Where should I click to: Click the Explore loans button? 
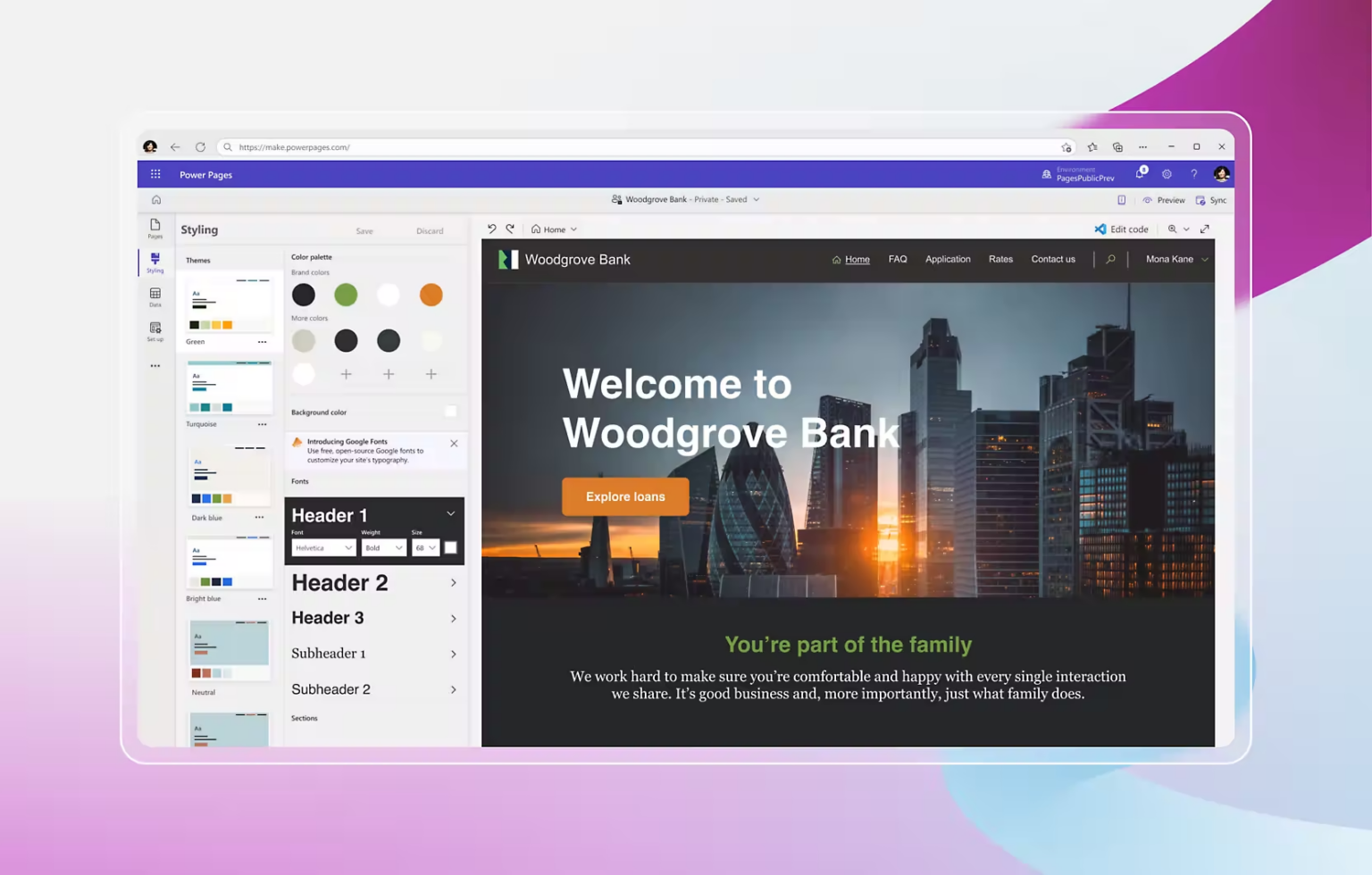pos(624,496)
